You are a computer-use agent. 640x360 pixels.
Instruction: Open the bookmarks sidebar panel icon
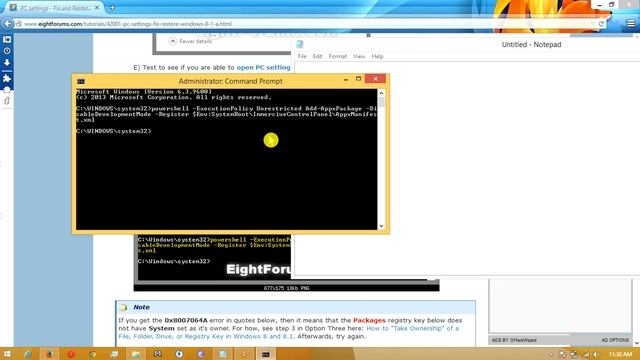click(7, 40)
